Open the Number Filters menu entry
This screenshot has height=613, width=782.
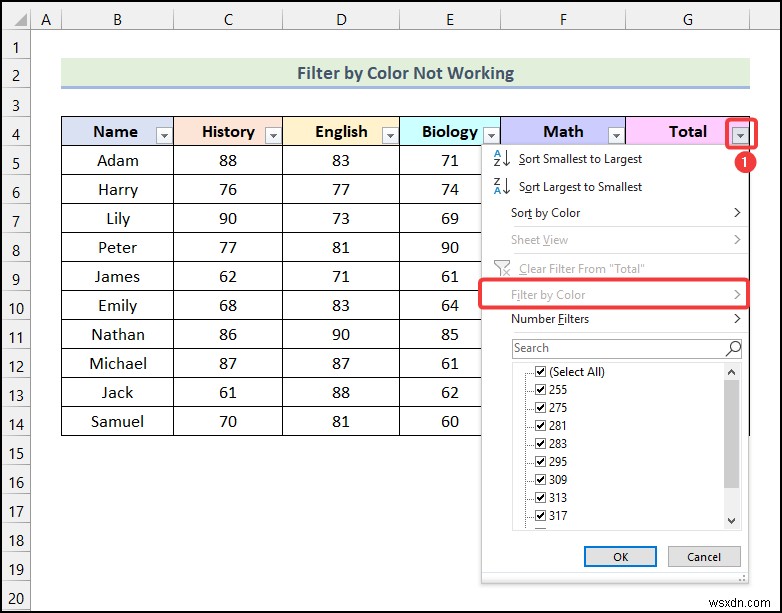[614, 318]
